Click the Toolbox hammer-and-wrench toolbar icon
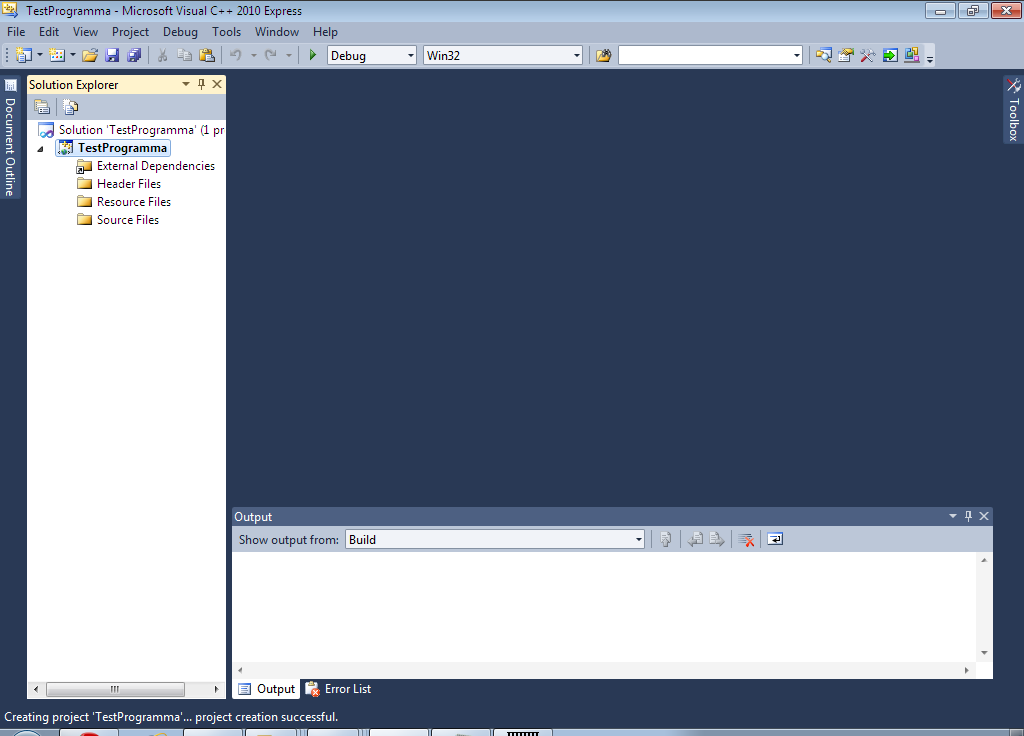The height and width of the screenshot is (736, 1024). coord(868,56)
